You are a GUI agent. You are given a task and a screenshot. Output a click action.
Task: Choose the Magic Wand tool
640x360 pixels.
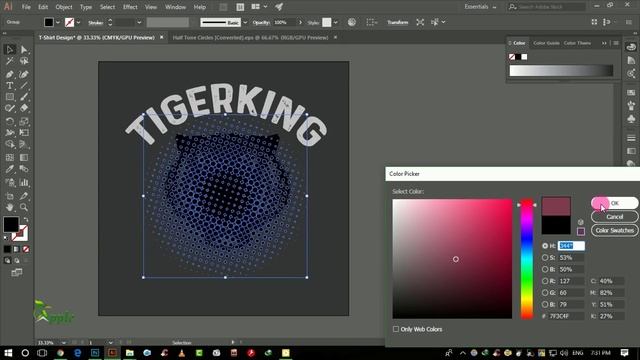10,61
